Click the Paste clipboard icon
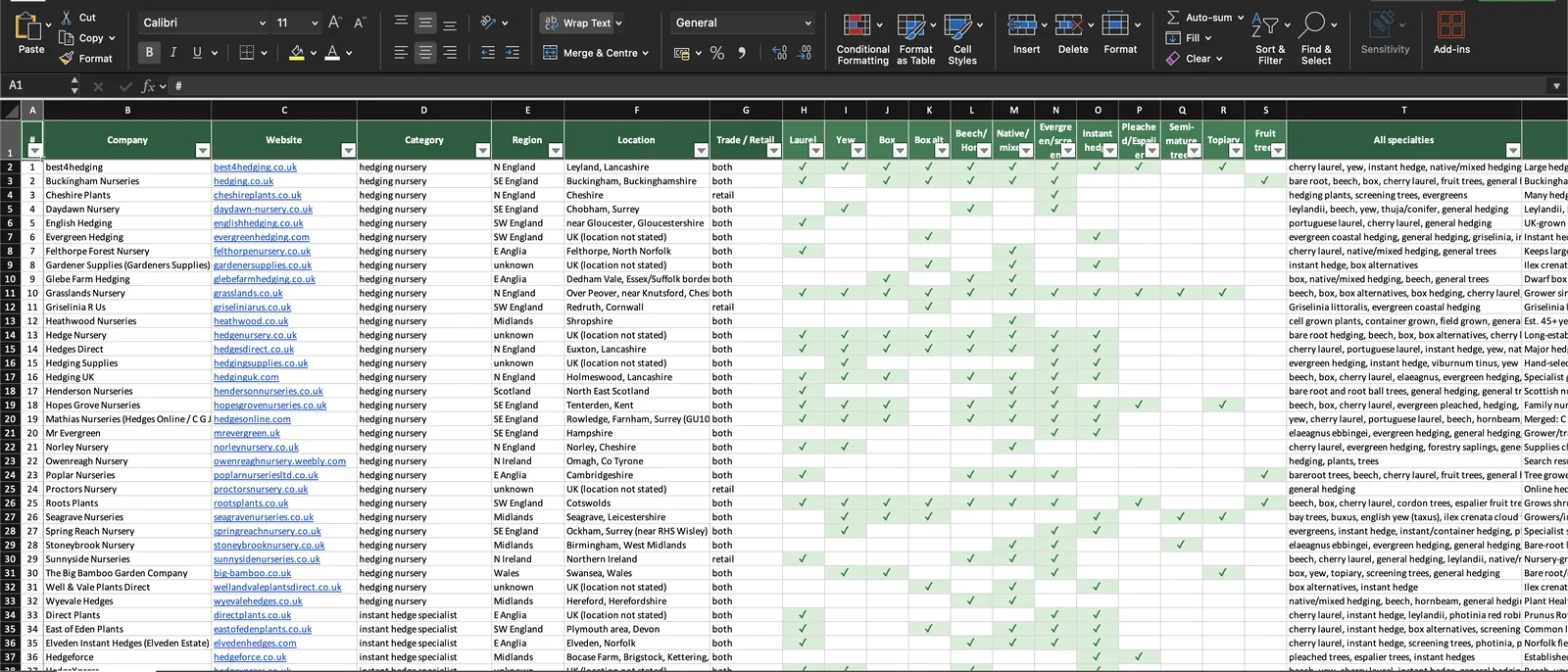The width and height of the screenshot is (1568, 672). [x=28, y=26]
